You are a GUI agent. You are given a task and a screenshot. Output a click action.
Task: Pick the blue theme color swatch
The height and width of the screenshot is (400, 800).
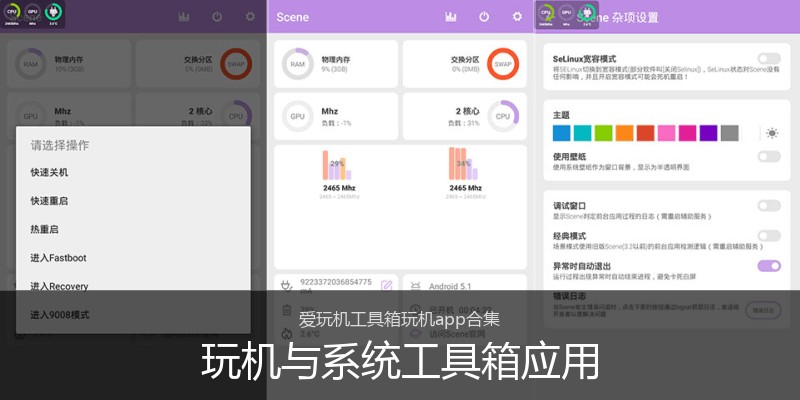pyautogui.click(x=562, y=133)
